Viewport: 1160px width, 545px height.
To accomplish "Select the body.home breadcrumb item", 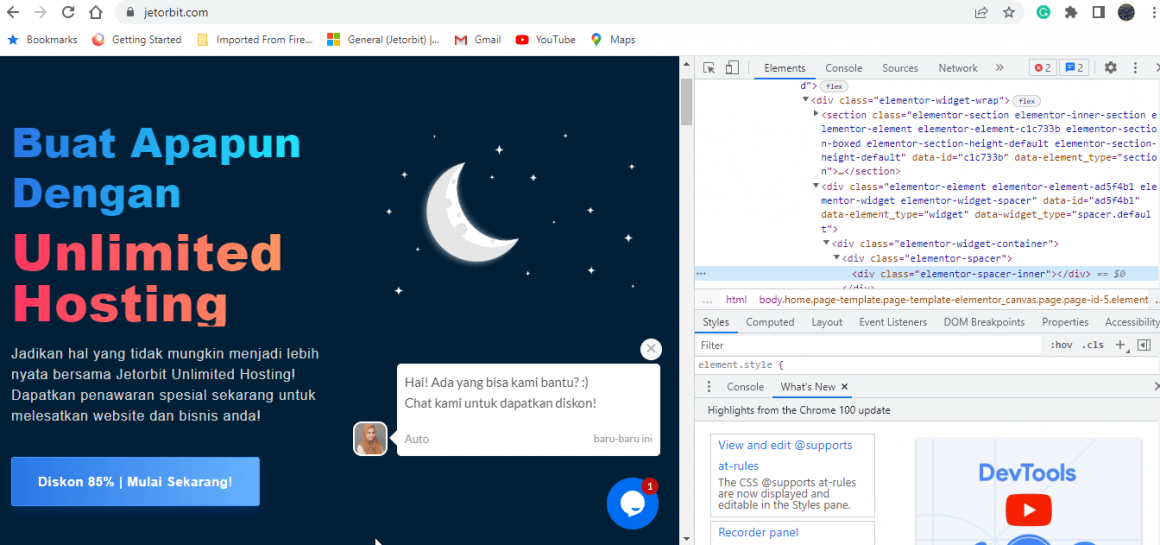I will tap(954, 299).
